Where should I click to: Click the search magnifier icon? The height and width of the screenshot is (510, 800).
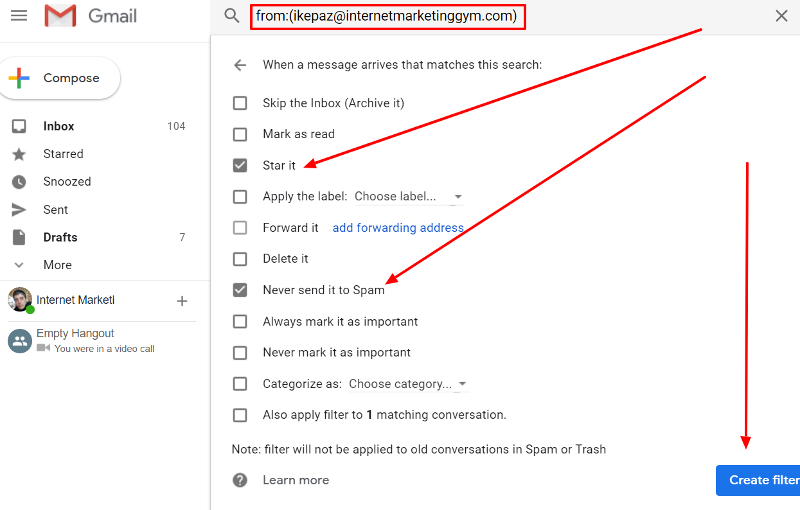pos(232,16)
